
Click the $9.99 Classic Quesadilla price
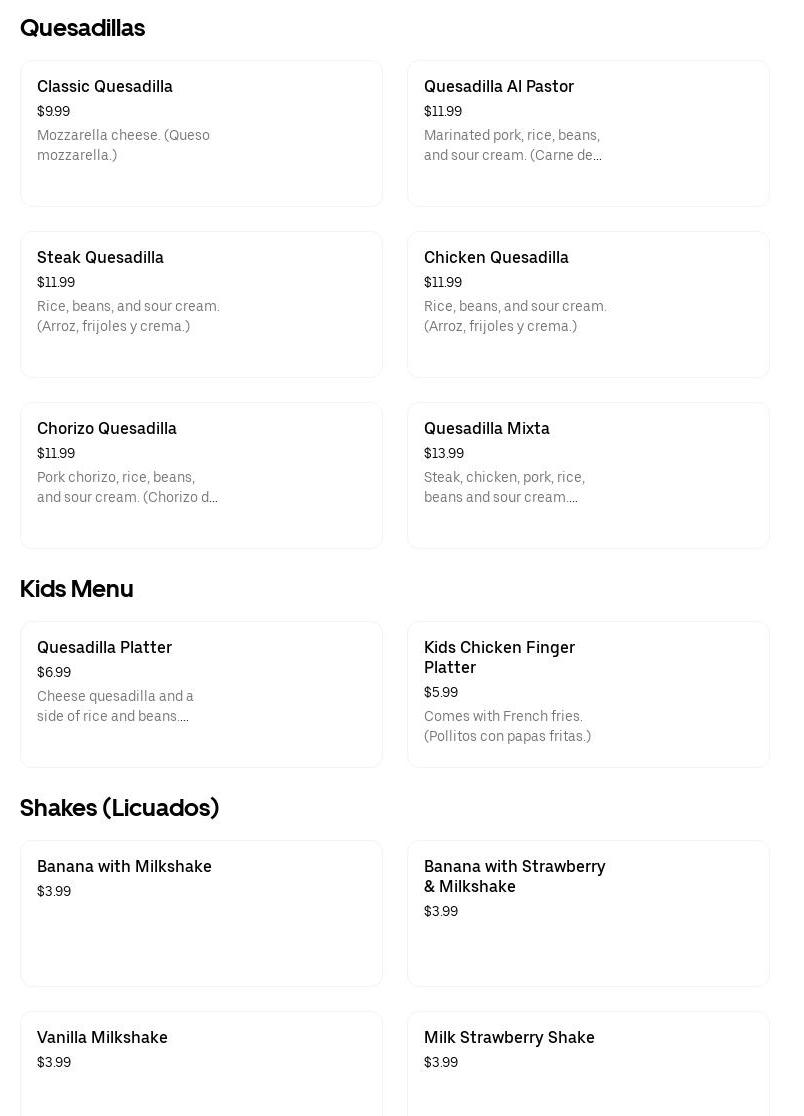[53, 112]
